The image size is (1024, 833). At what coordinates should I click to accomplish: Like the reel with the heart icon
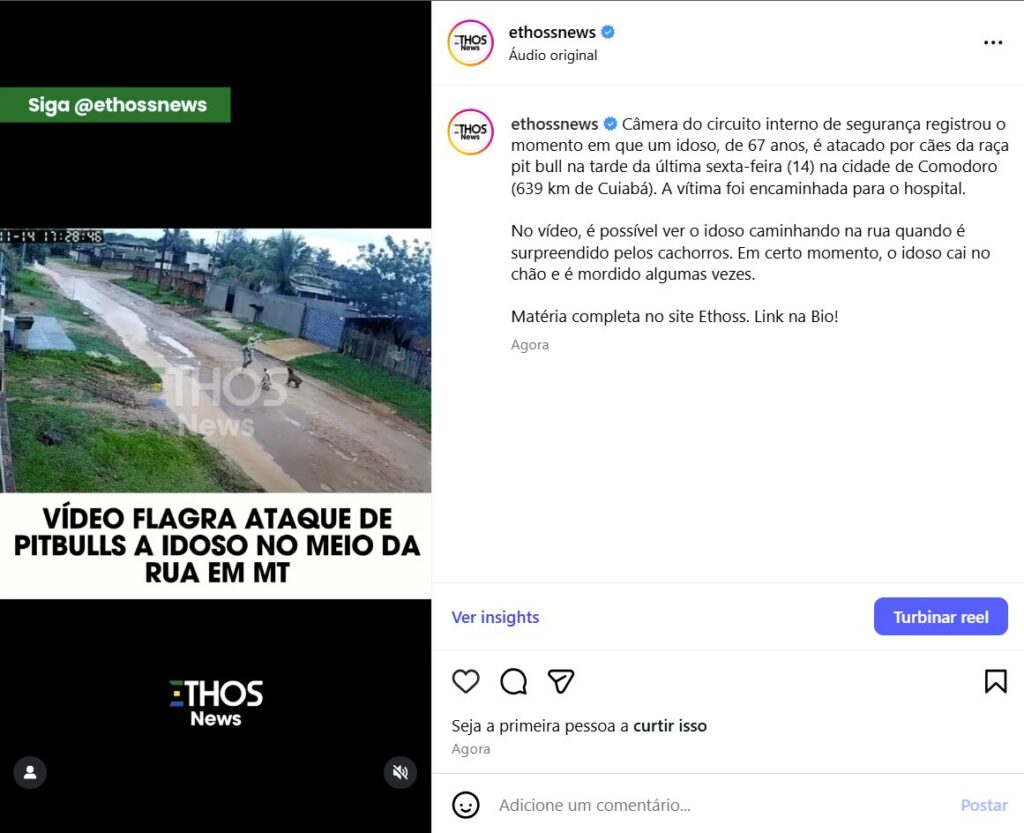pyautogui.click(x=466, y=682)
